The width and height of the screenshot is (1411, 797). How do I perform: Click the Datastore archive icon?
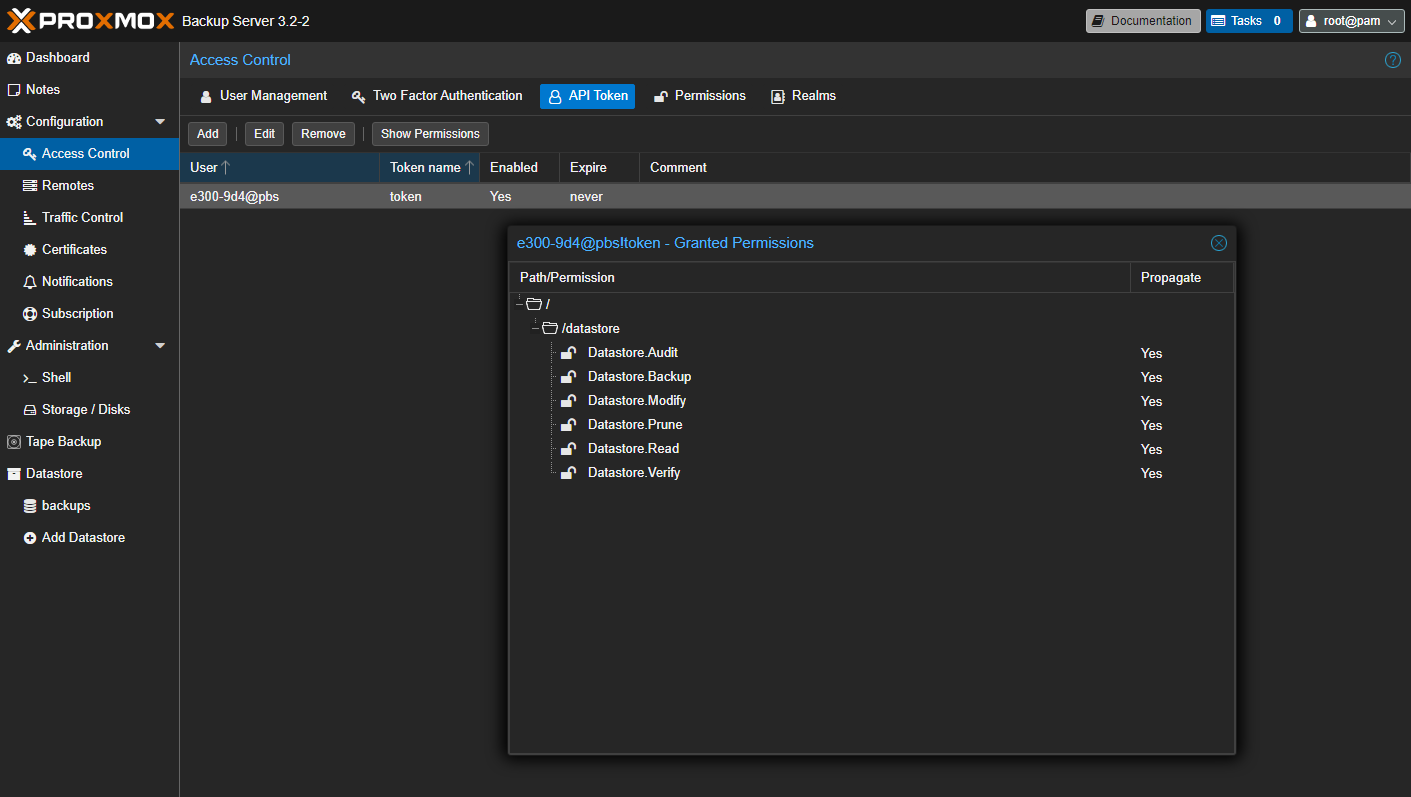14,474
